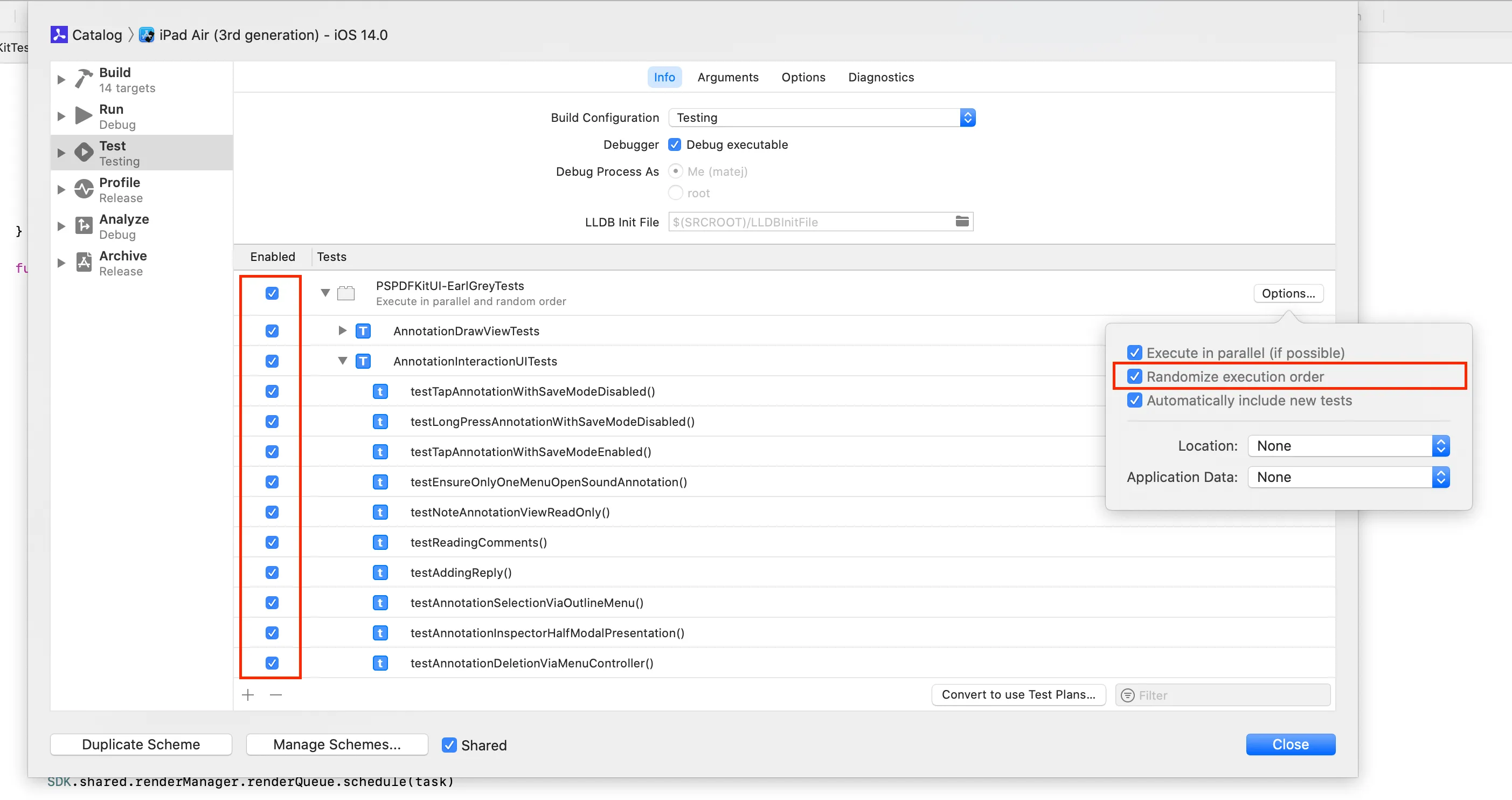This screenshot has width=1512, height=800.
Task: Select the Build action with hammer icon
Action: [83, 78]
